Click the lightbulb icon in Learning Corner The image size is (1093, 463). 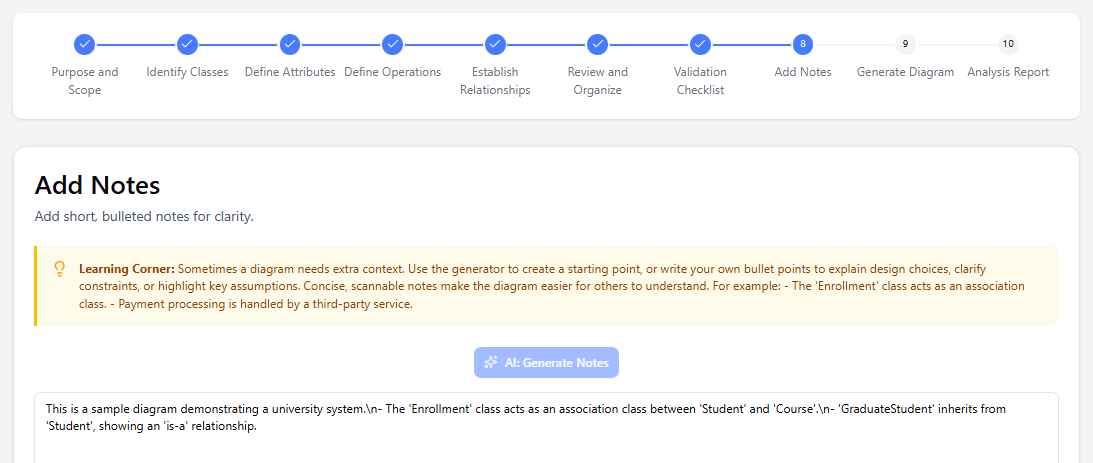pyautogui.click(x=59, y=269)
